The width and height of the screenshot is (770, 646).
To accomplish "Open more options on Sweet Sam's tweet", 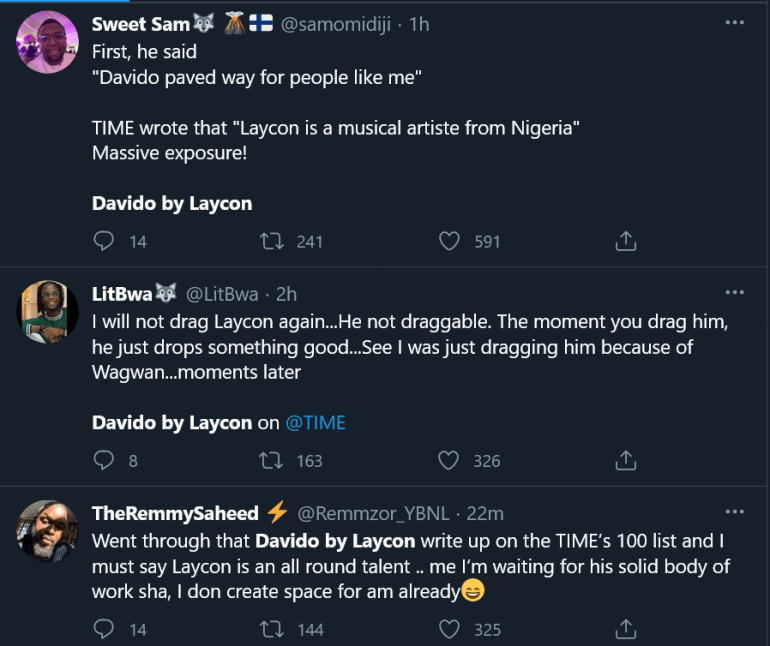I will pos(734,22).
